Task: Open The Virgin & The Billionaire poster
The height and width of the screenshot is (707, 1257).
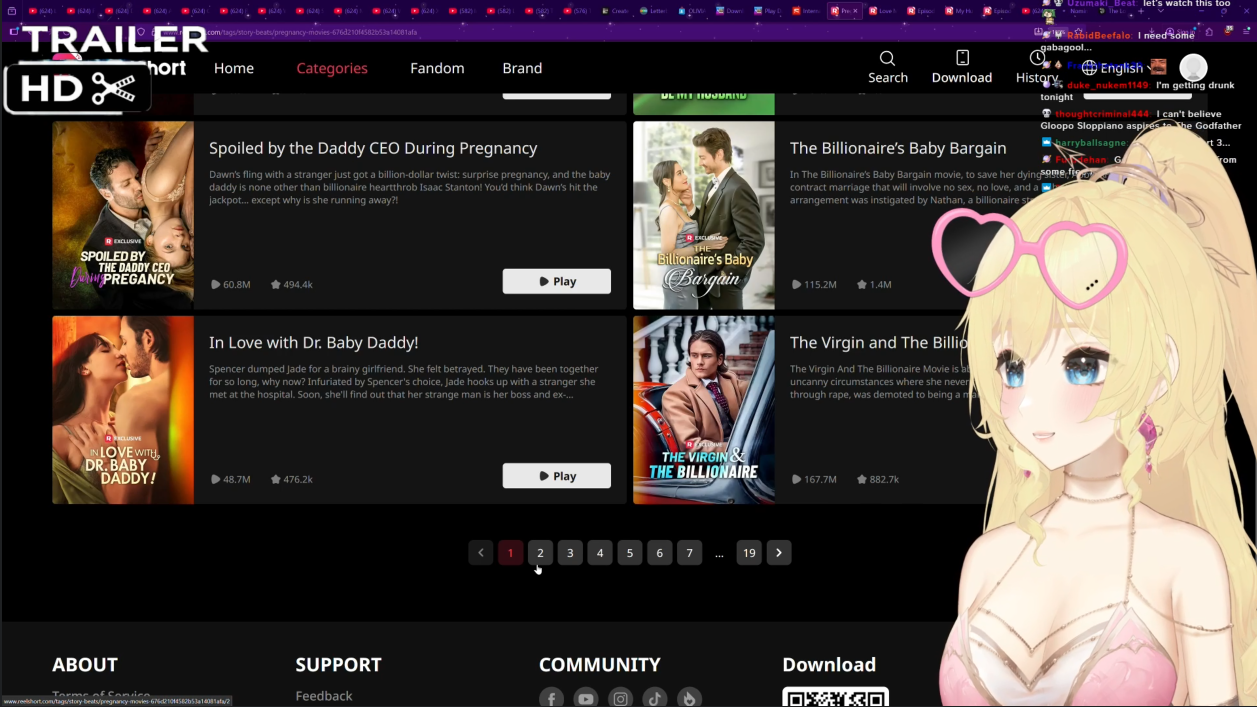Action: tap(704, 410)
